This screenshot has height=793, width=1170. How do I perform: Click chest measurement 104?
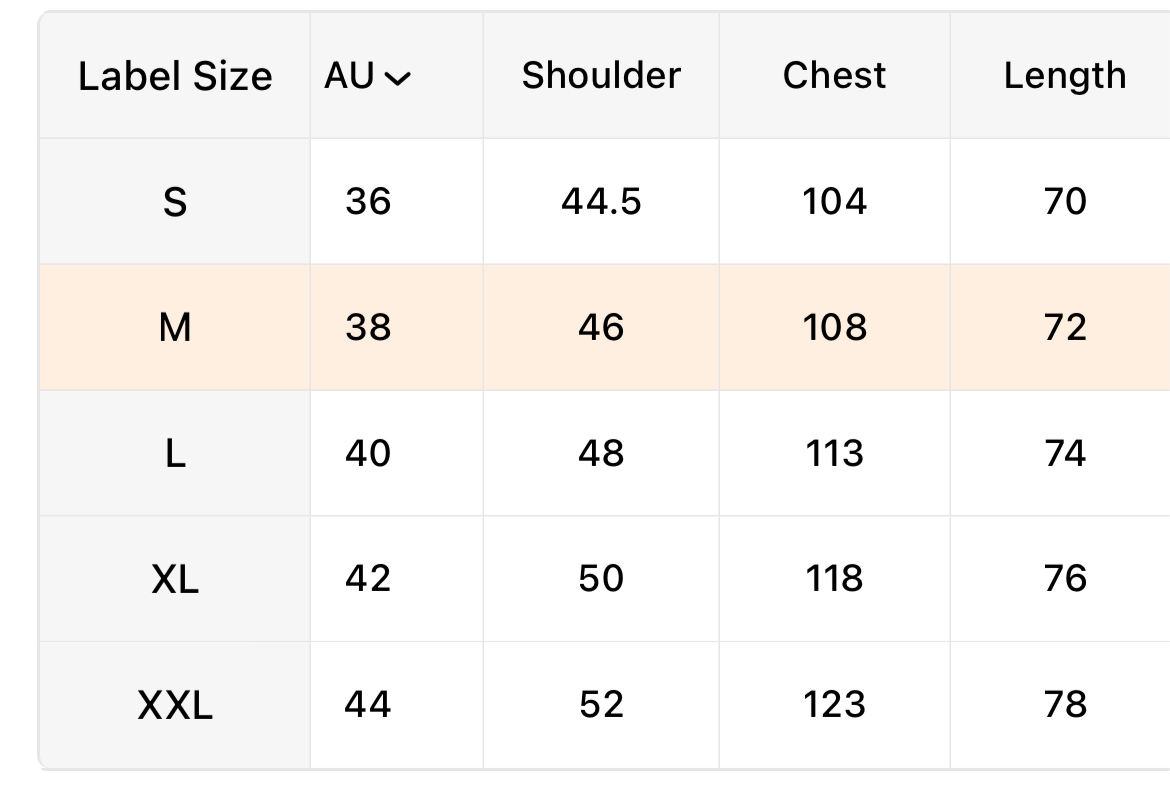(834, 202)
